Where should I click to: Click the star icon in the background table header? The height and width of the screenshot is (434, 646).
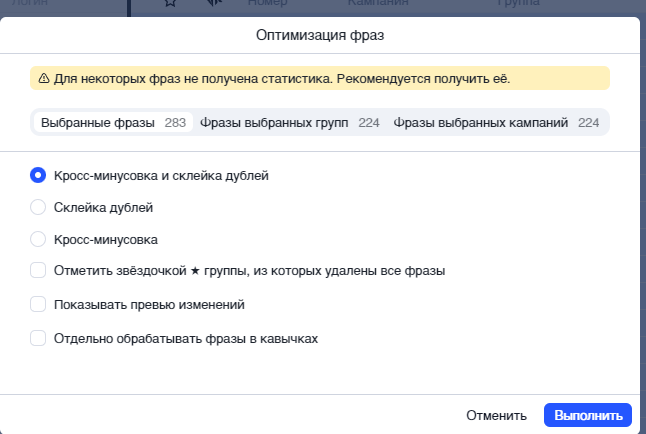tap(171, 4)
